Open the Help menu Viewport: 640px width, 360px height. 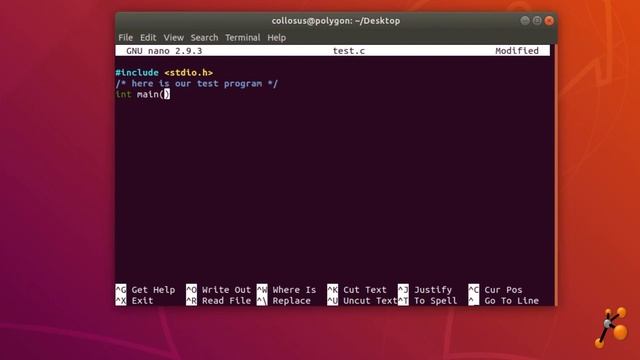click(276, 38)
